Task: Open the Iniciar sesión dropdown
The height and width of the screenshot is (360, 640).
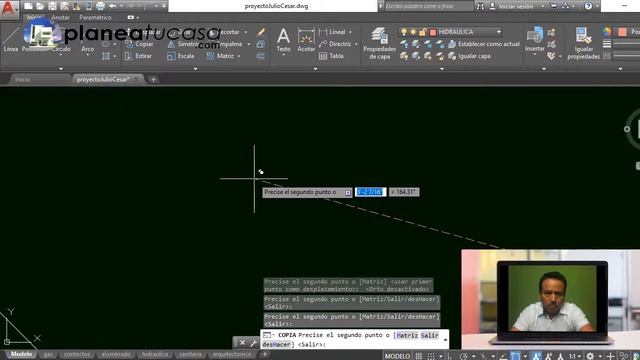Action: click(542, 6)
